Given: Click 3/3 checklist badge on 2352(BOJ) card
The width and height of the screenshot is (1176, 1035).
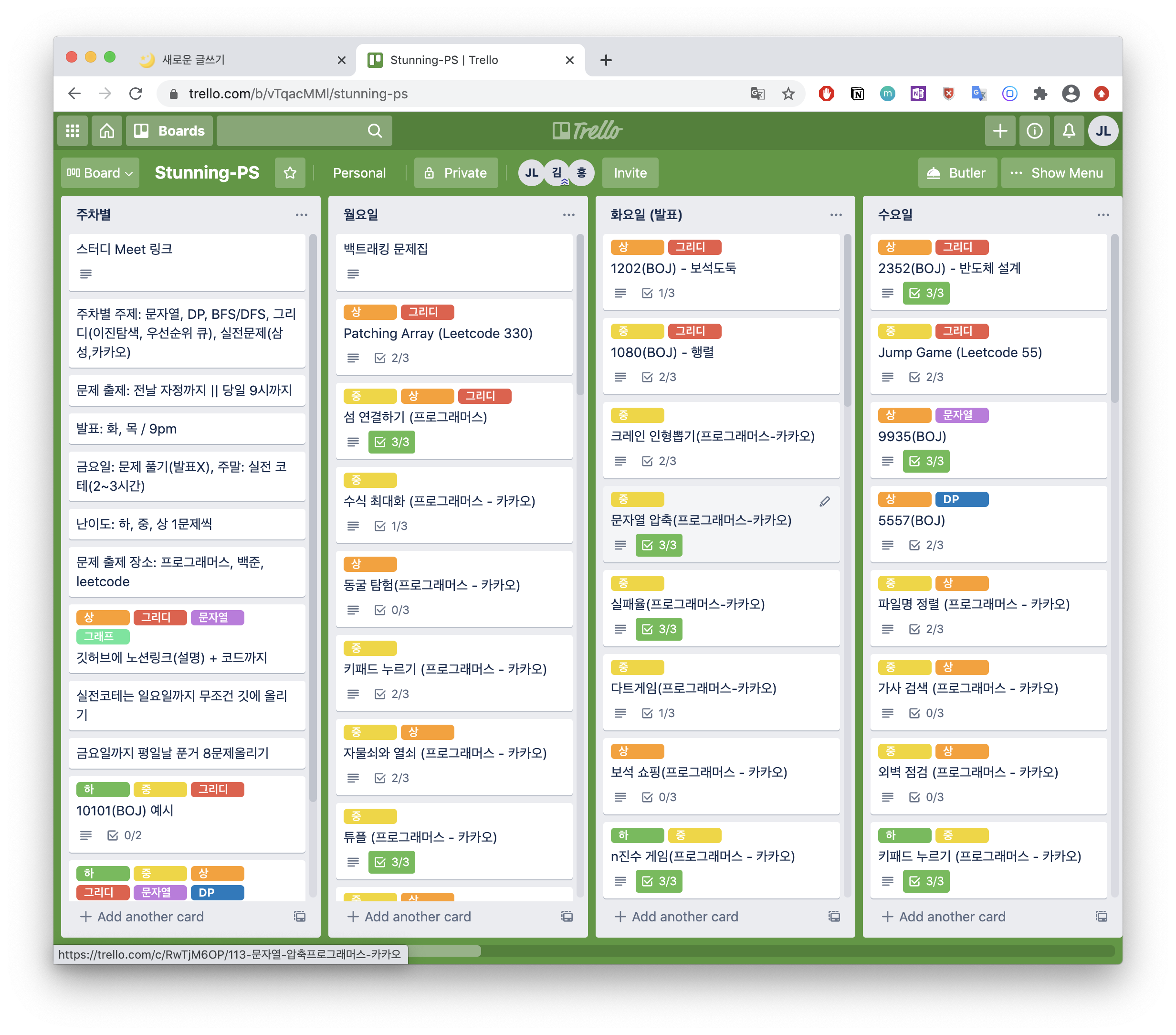Looking at the screenshot, I should click(x=926, y=293).
